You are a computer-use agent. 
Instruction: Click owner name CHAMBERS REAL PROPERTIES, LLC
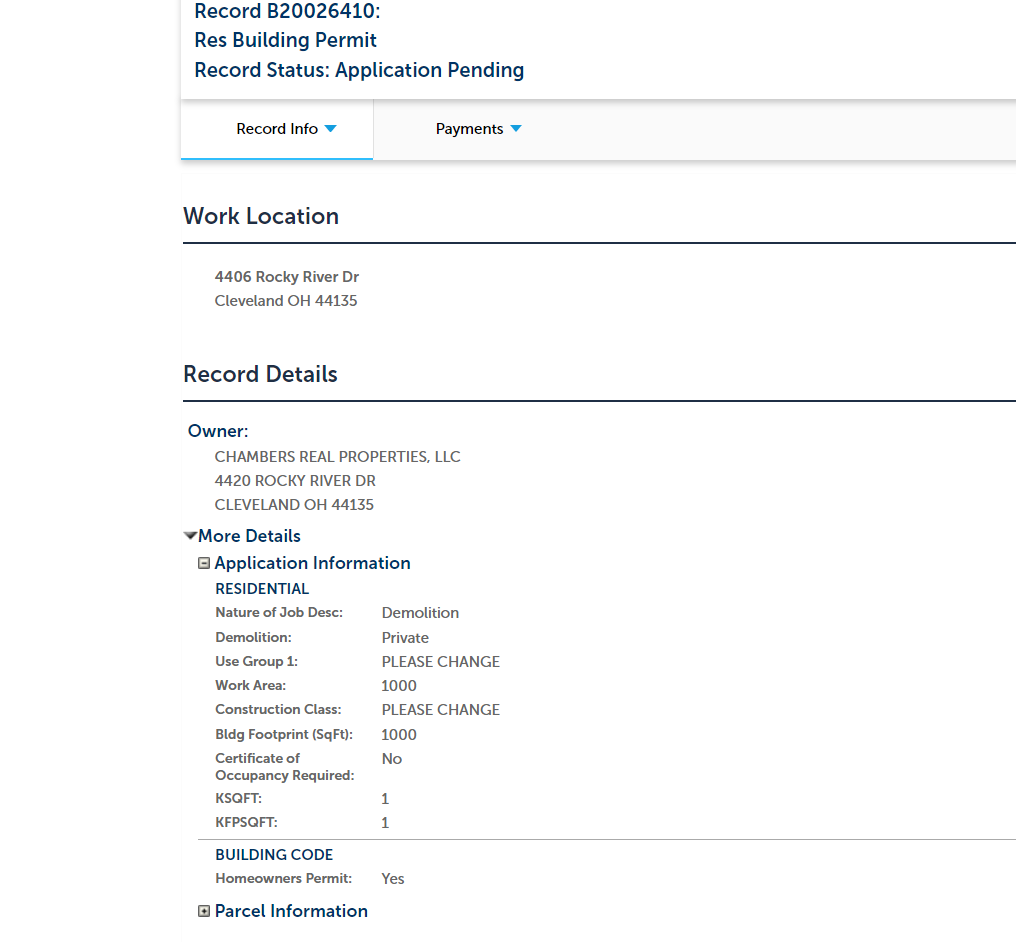(x=338, y=457)
